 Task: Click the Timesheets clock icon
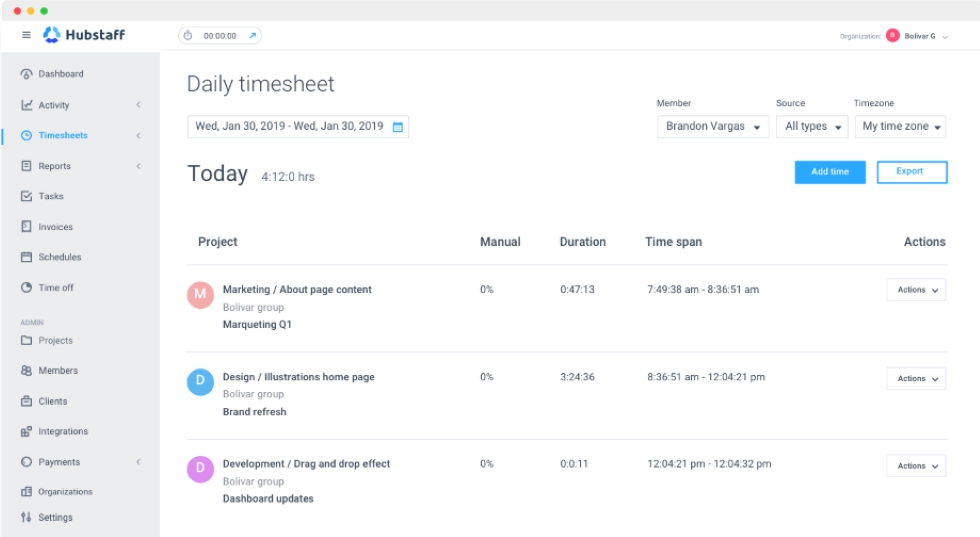click(x=26, y=135)
